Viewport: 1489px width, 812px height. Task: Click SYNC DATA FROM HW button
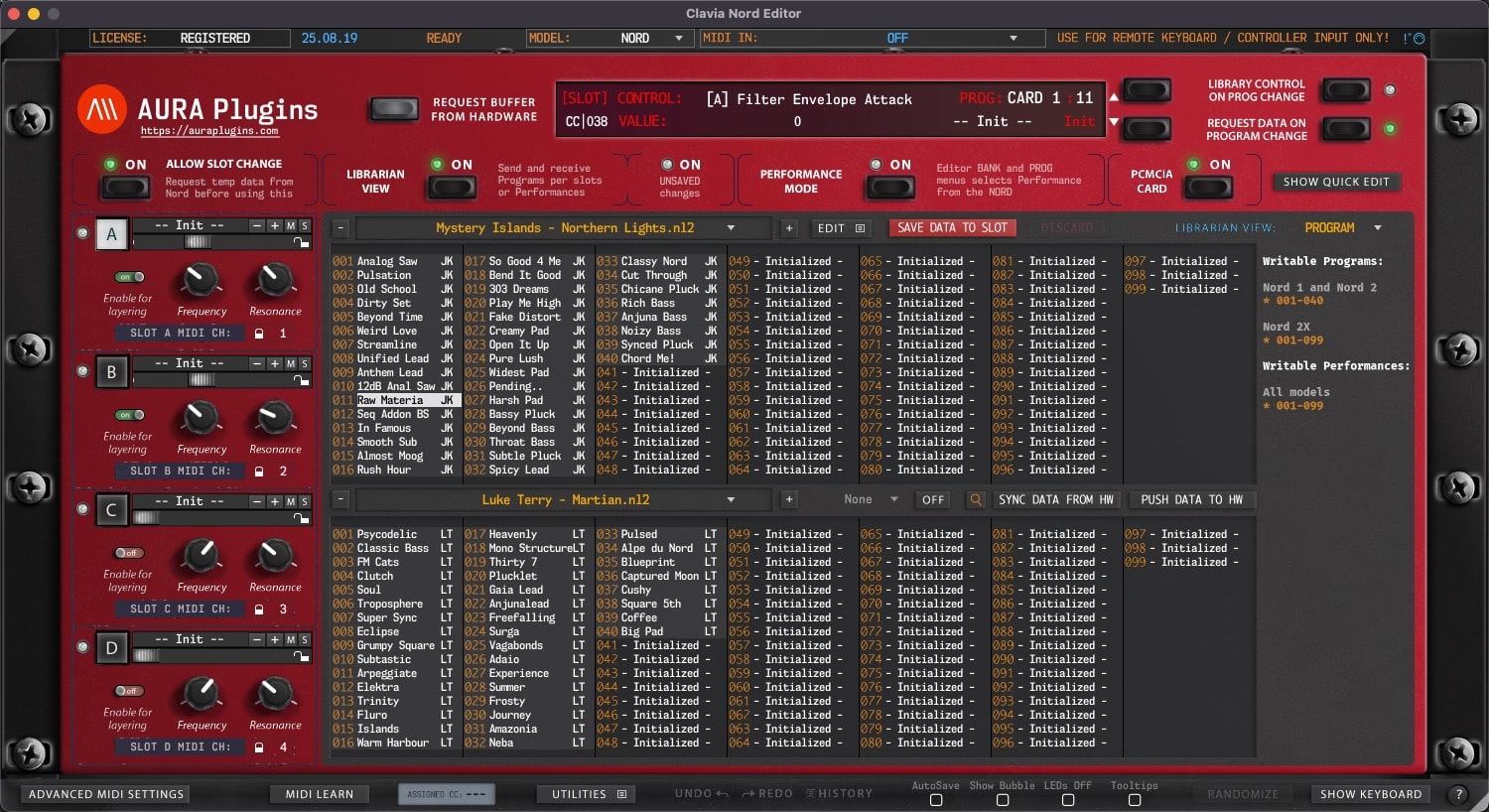(1056, 500)
